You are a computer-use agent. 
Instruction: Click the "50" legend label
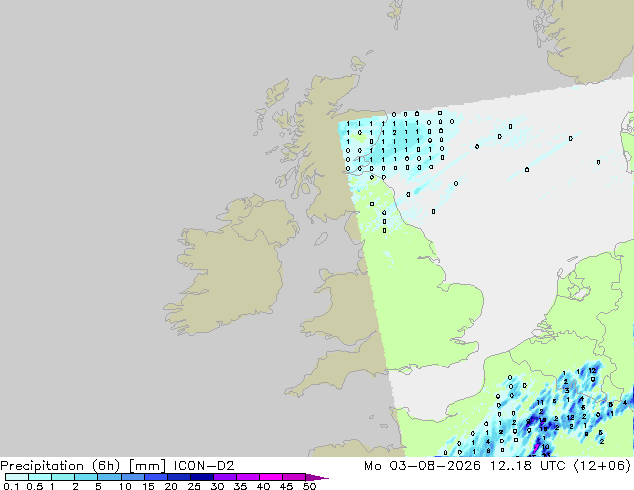pyautogui.click(x=309, y=486)
